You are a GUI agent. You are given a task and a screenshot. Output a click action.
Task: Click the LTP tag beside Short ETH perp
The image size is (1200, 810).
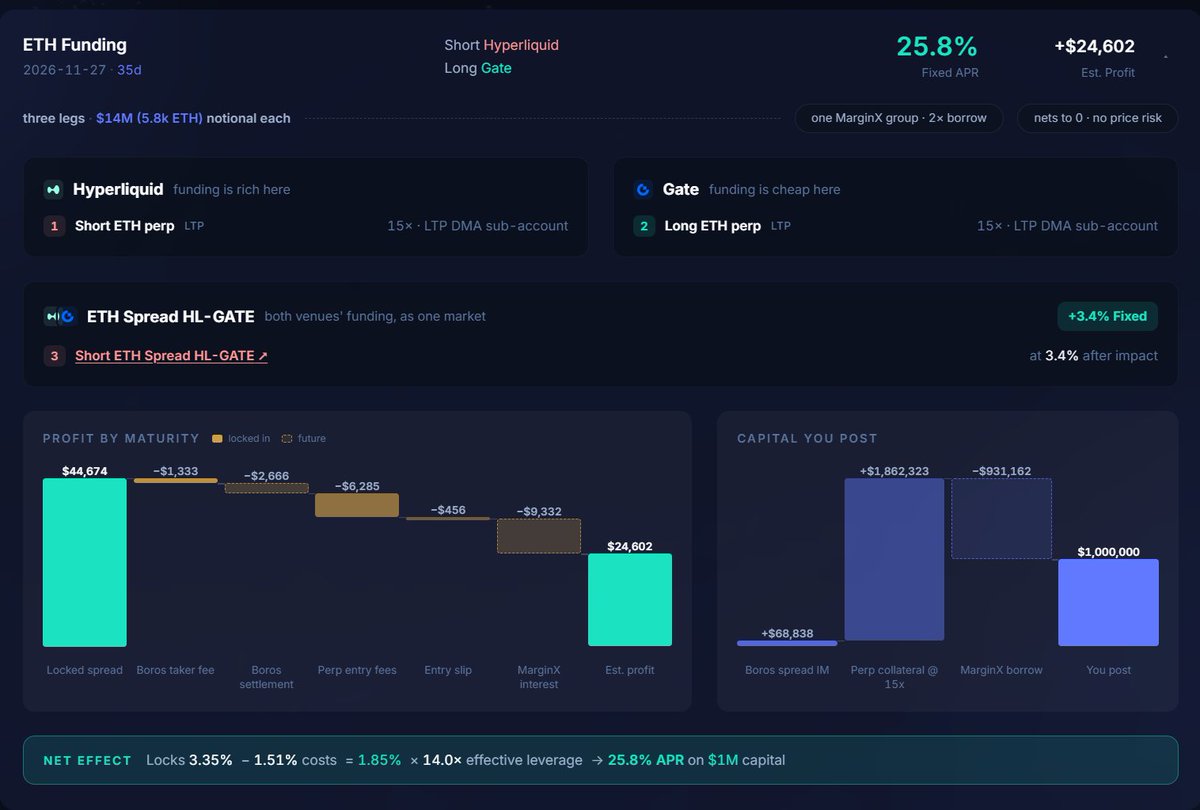pos(194,226)
